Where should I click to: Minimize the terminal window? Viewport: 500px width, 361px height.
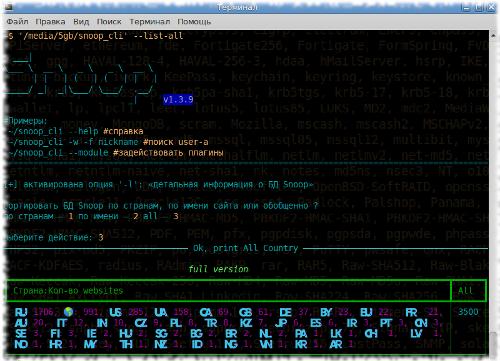pyautogui.click(x=466, y=7)
